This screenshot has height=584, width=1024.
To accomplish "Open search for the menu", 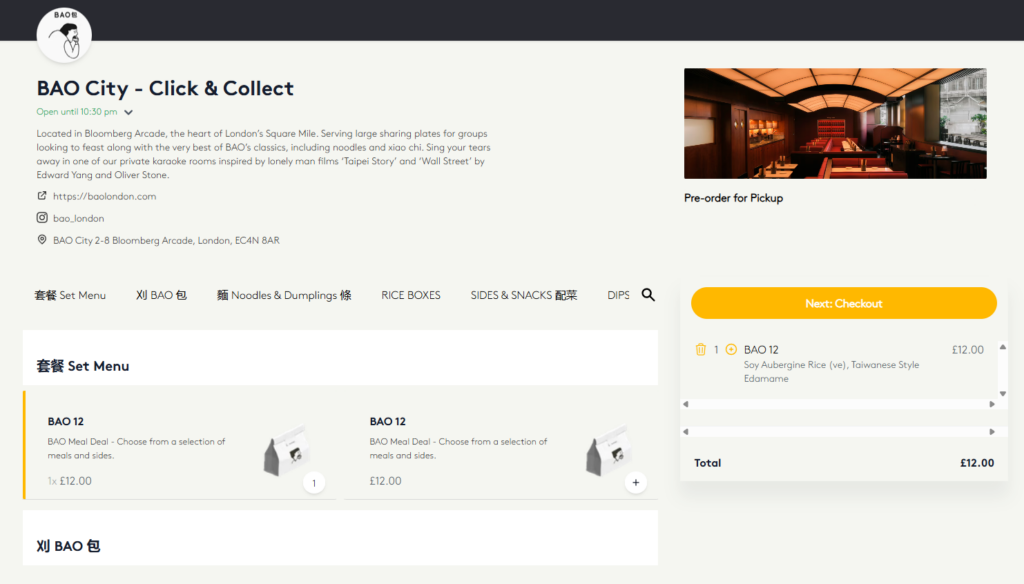I will (x=648, y=294).
